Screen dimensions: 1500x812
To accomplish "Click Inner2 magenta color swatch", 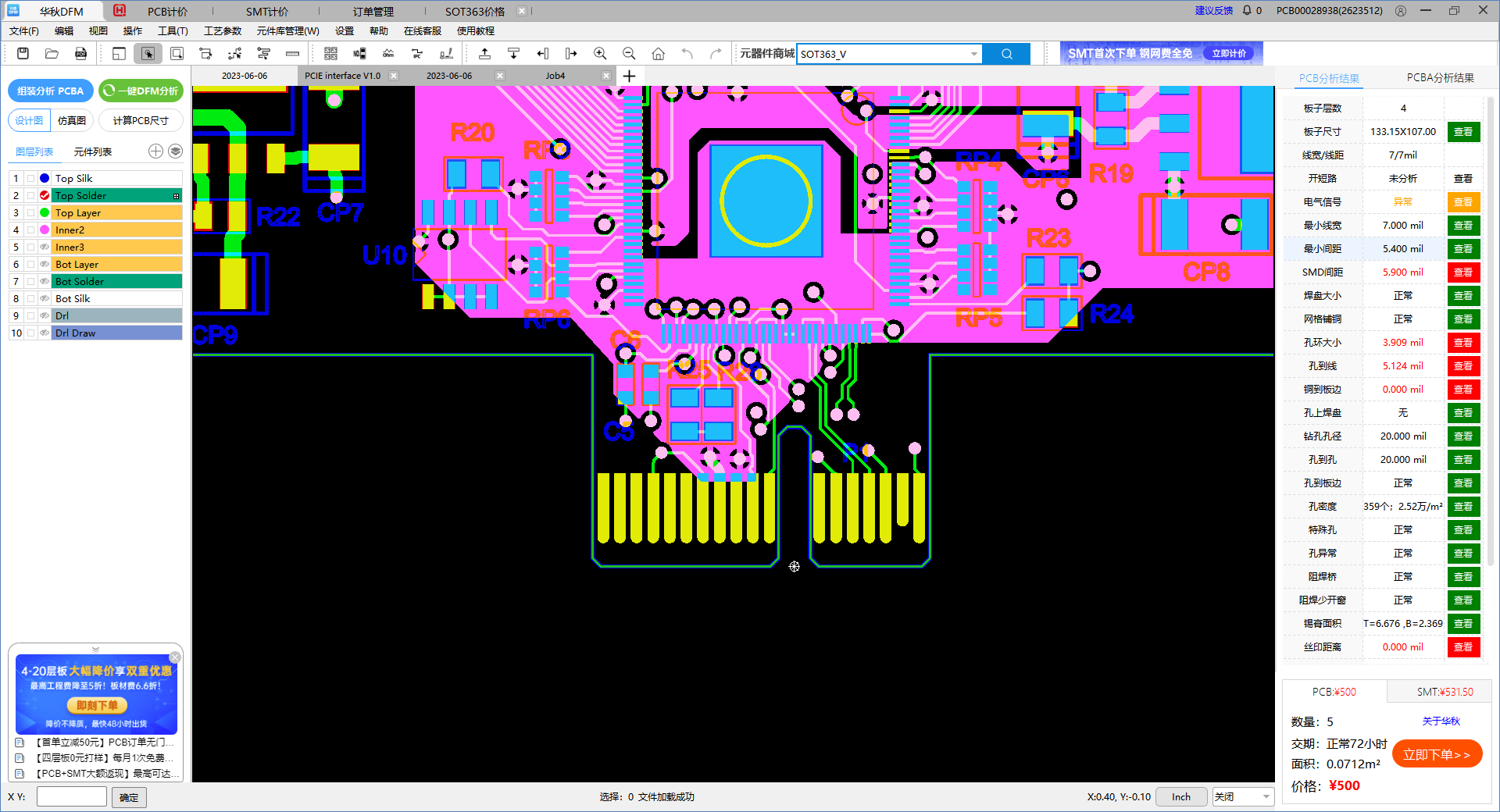I will pyautogui.click(x=45, y=230).
